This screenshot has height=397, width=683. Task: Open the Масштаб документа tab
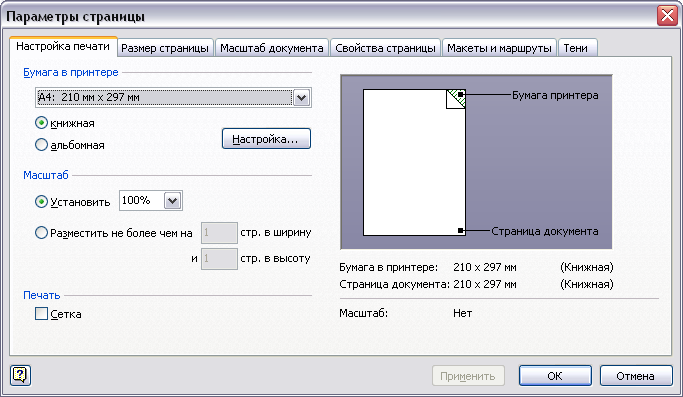pyautogui.click(x=272, y=48)
